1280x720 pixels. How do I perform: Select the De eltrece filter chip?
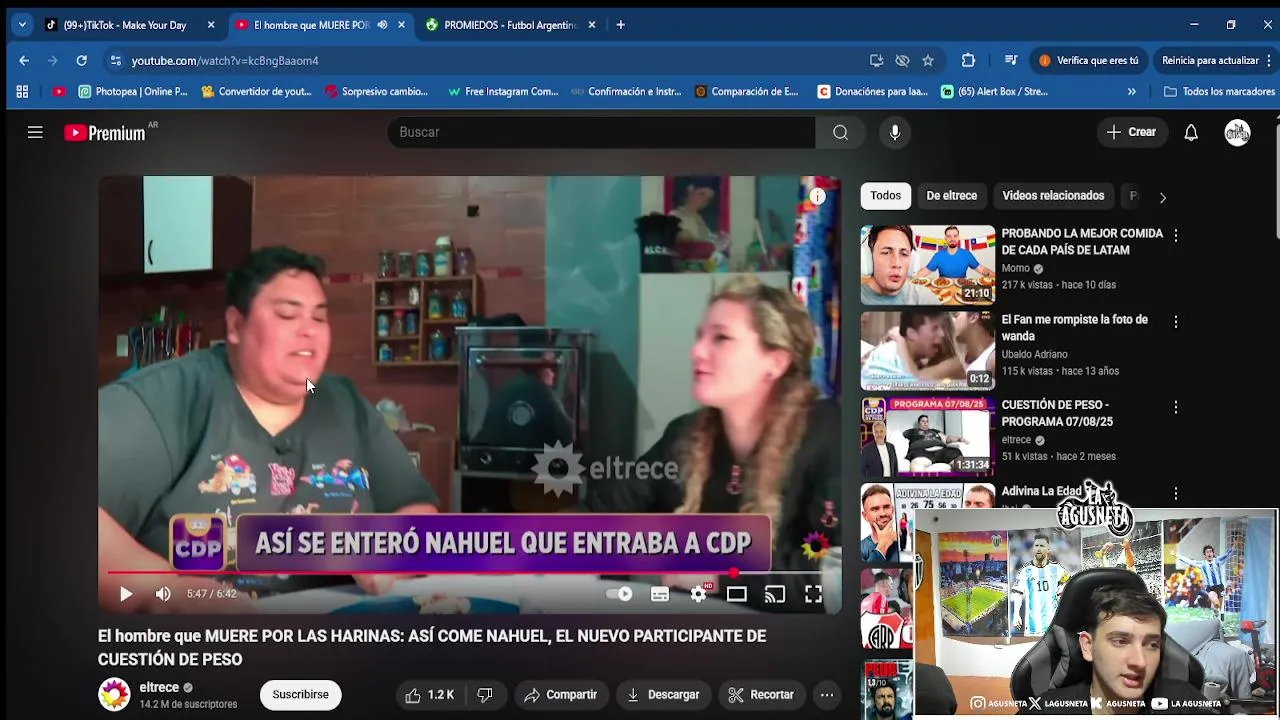click(951, 196)
